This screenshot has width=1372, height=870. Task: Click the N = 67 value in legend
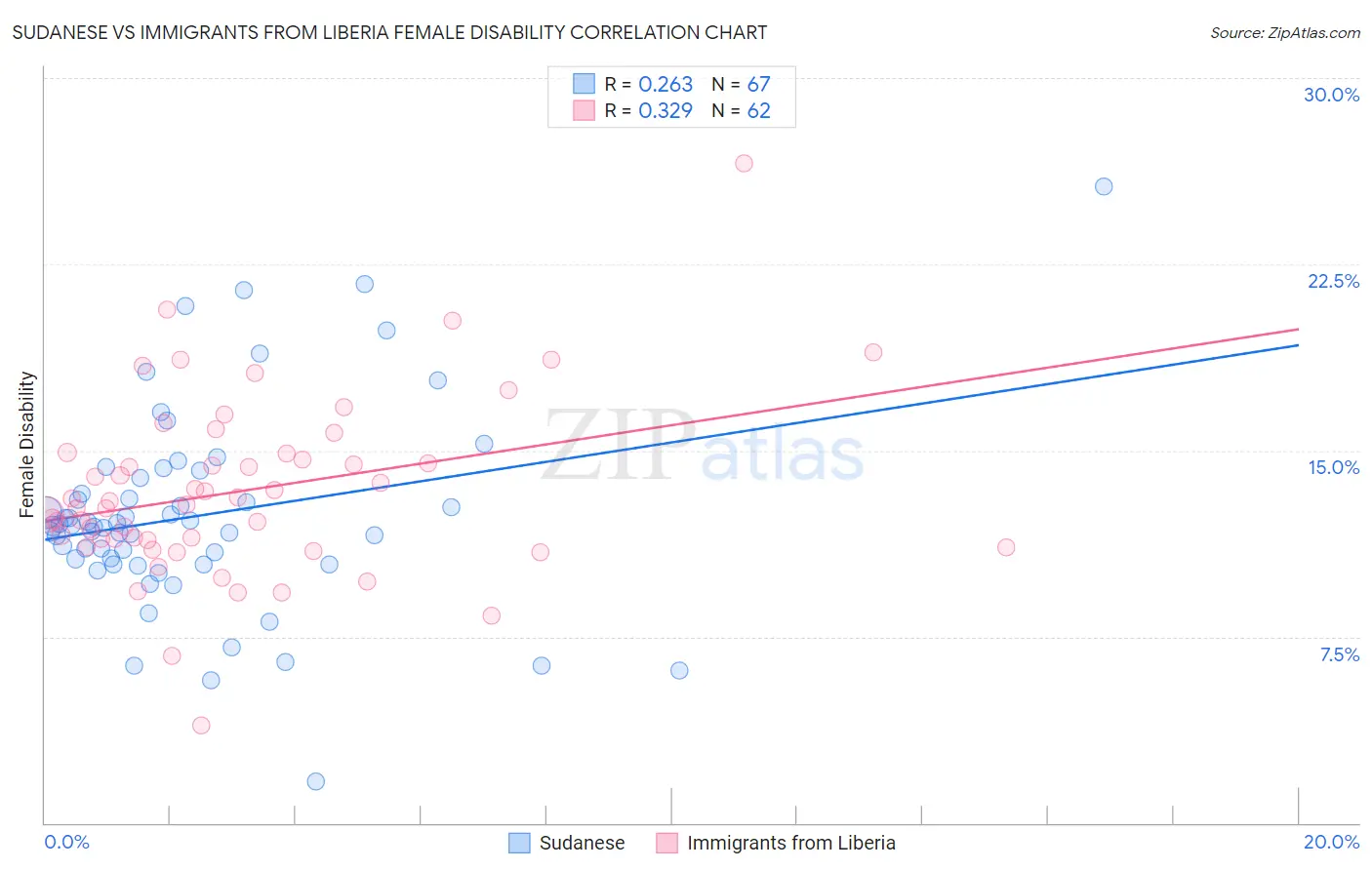[741, 84]
